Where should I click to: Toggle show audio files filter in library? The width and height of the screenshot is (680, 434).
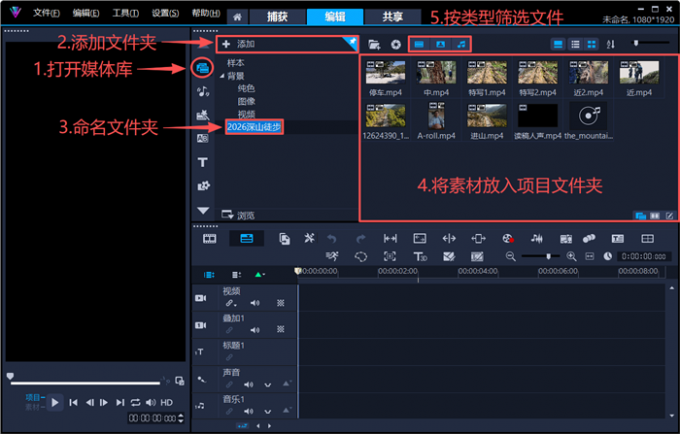pos(461,44)
